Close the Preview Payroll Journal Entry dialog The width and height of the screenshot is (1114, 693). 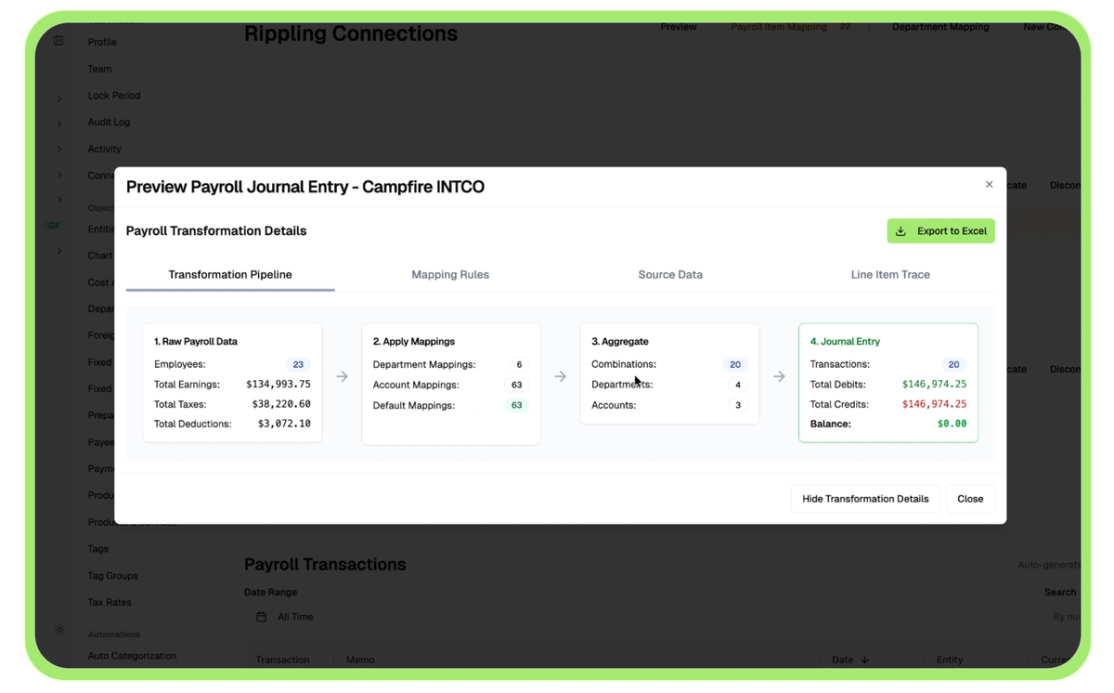(x=989, y=184)
